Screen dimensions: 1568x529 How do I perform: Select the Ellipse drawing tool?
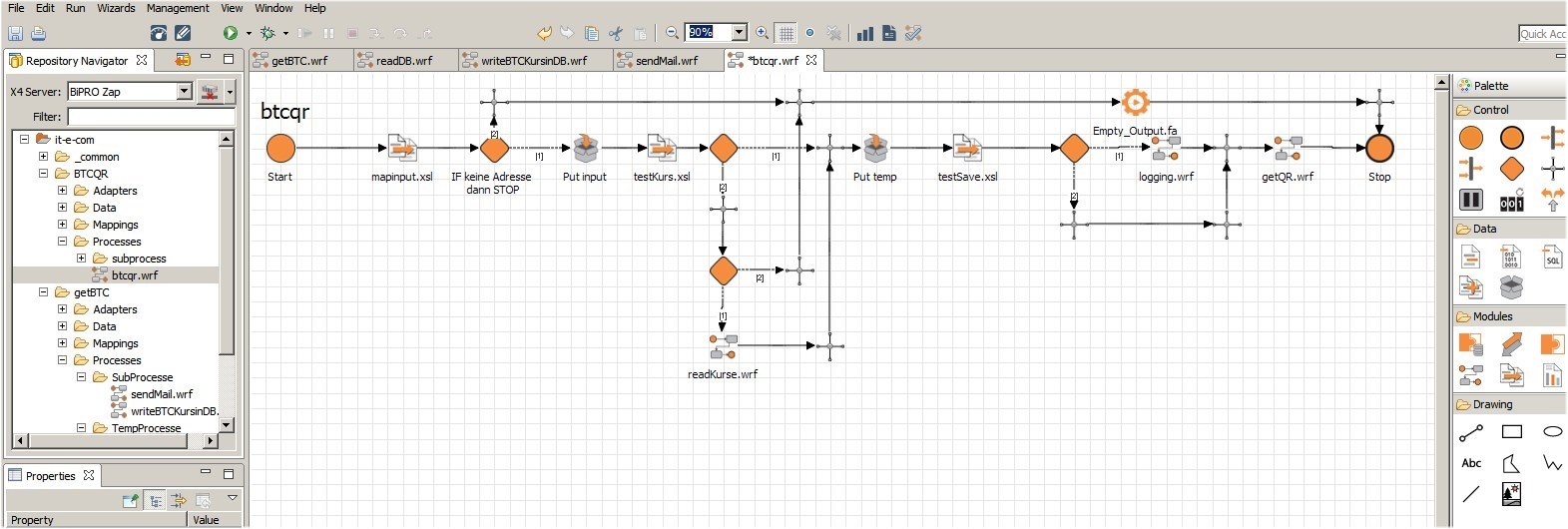click(x=1553, y=432)
